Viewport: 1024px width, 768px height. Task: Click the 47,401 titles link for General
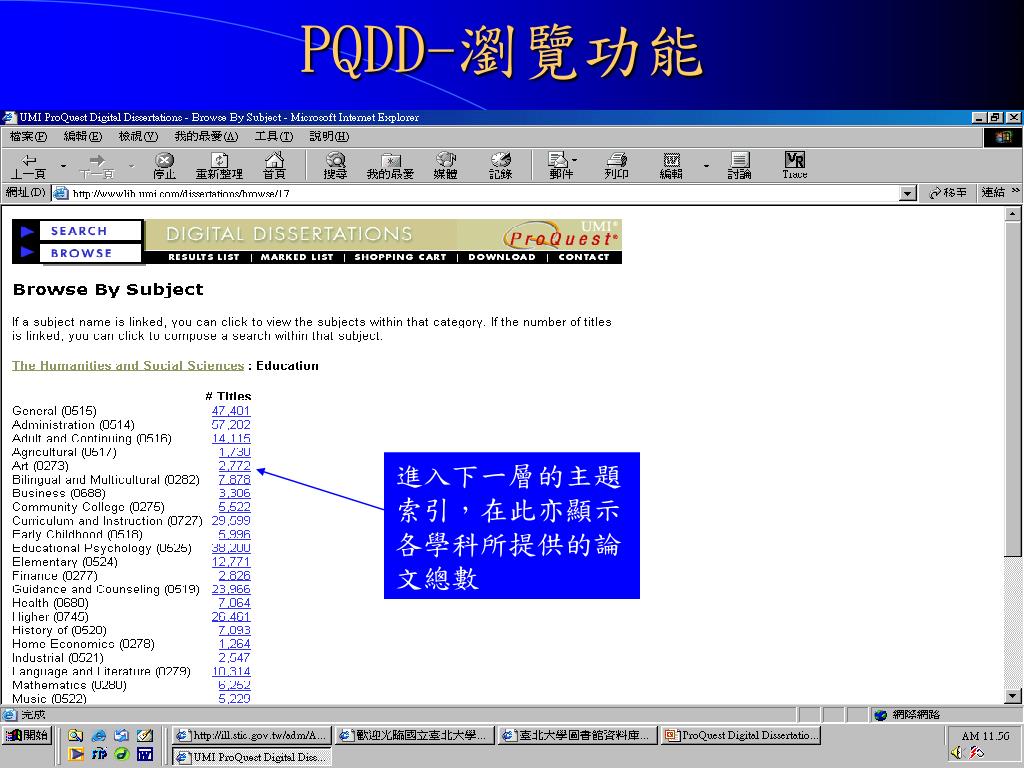[x=231, y=411]
